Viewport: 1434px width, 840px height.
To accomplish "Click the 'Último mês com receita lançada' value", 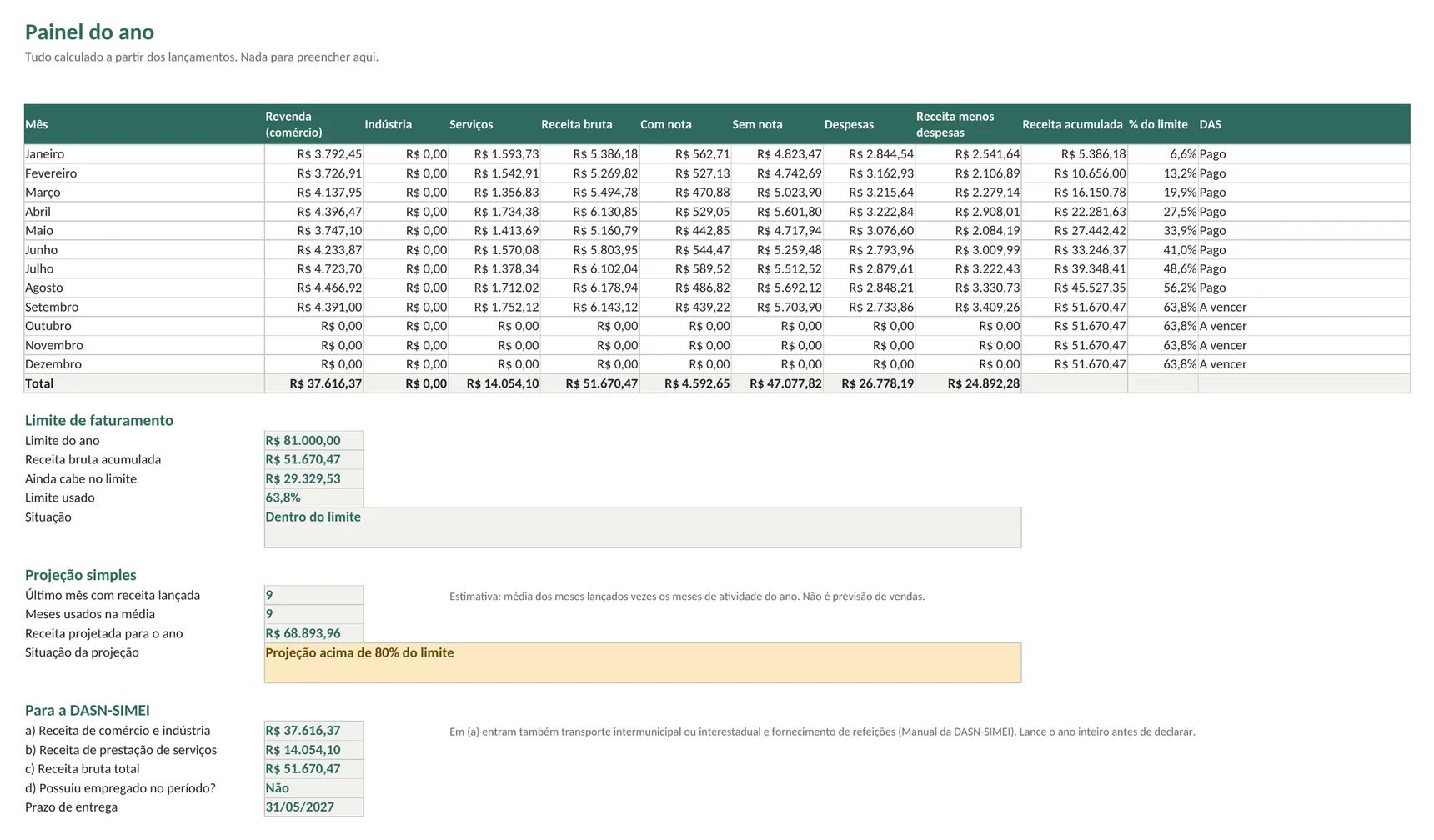I will [x=313, y=595].
